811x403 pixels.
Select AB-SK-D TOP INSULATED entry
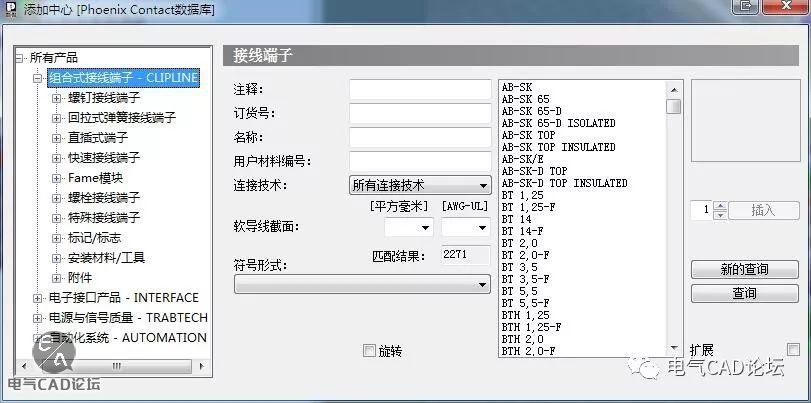564,183
